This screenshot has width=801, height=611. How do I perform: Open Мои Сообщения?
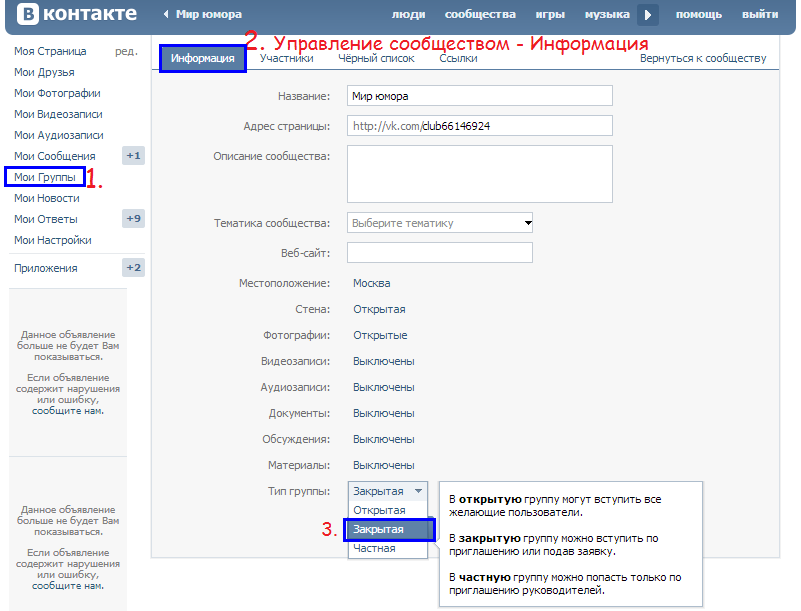[x=55, y=156]
